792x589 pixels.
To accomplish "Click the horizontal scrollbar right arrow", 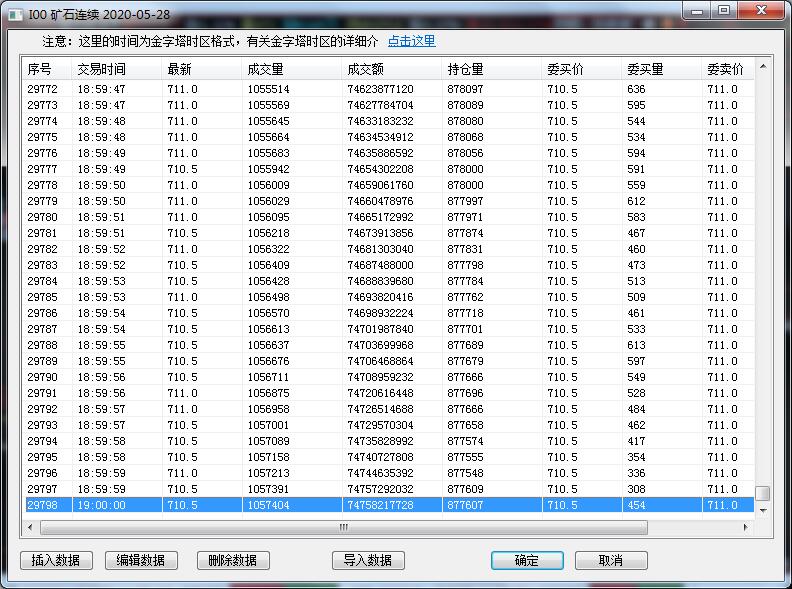I will click(x=746, y=527).
